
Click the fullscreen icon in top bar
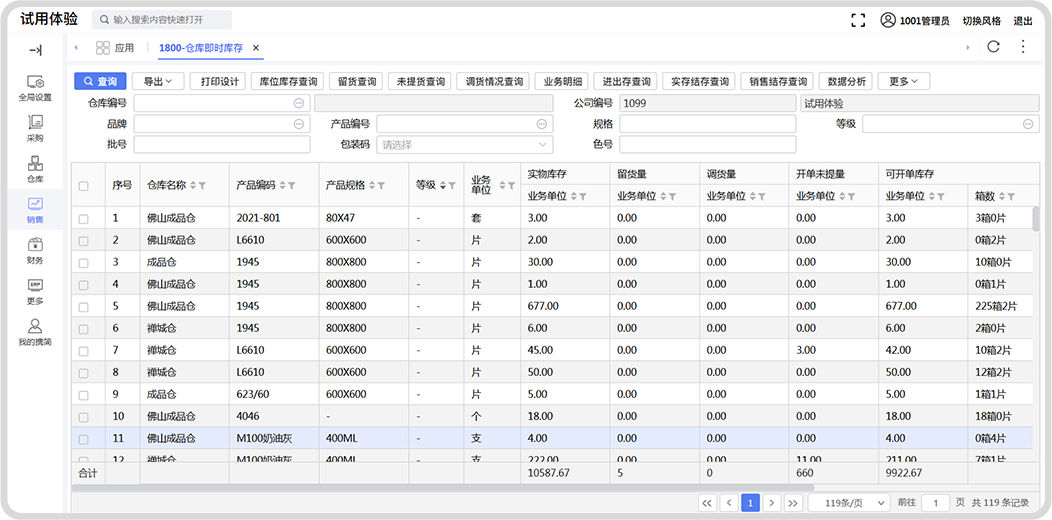[858, 20]
